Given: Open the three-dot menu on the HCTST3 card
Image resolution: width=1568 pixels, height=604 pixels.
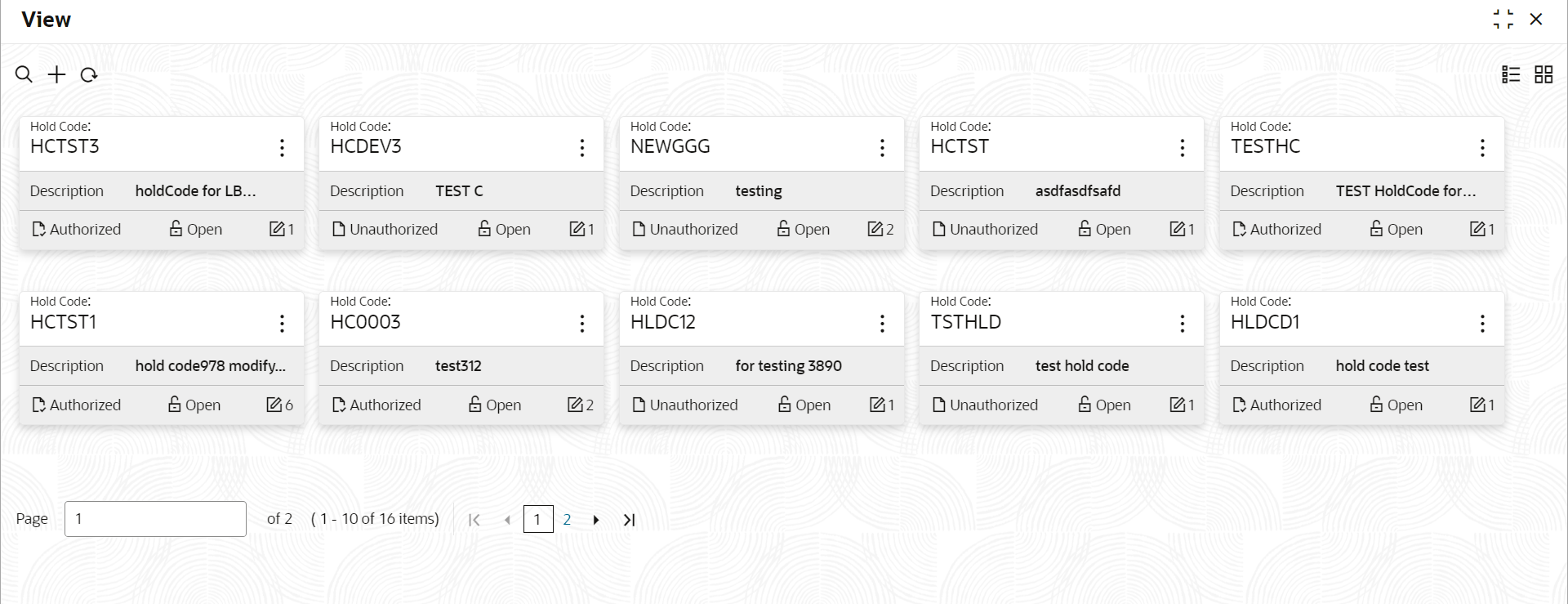Looking at the screenshot, I should [x=282, y=147].
